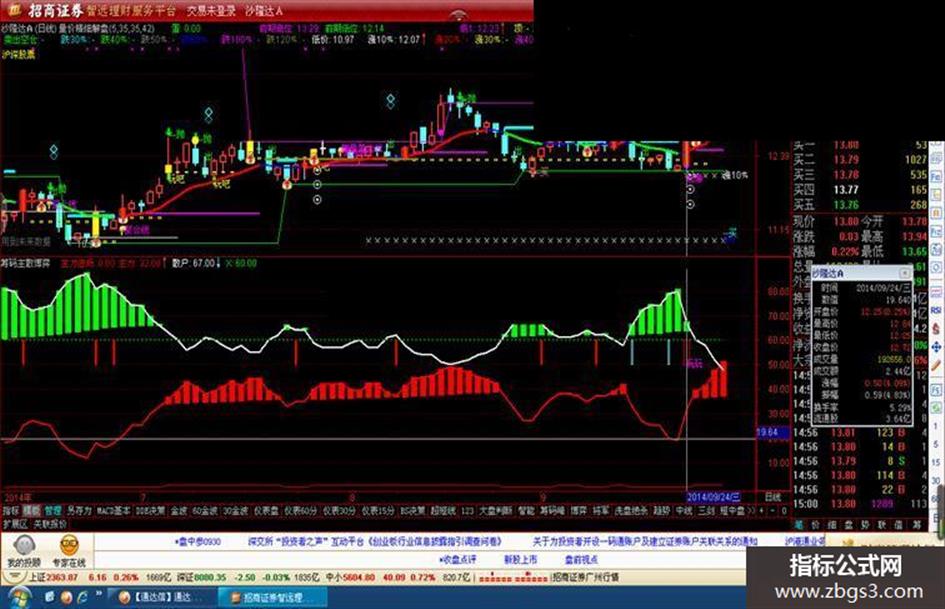Screen dimensions: 945x609
Task: Open the 收盘点评 link
Action: coord(458,560)
